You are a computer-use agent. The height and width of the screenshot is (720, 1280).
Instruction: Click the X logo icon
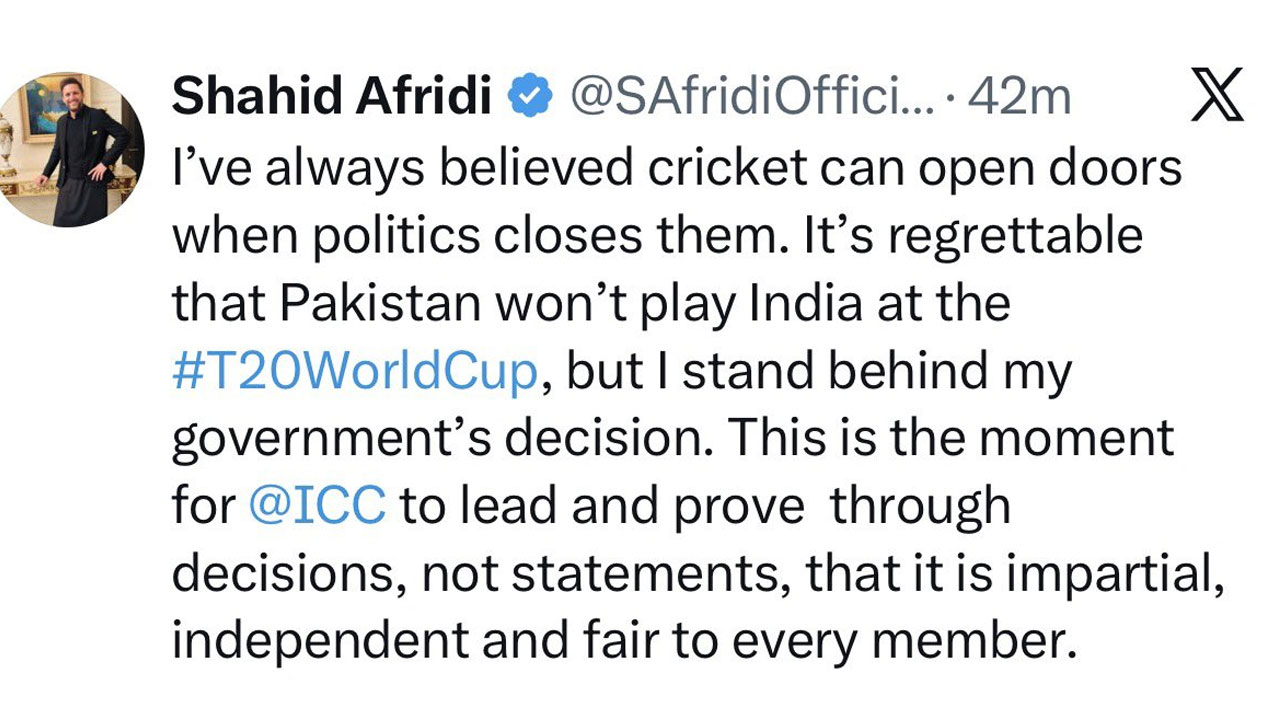(1217, 95)
